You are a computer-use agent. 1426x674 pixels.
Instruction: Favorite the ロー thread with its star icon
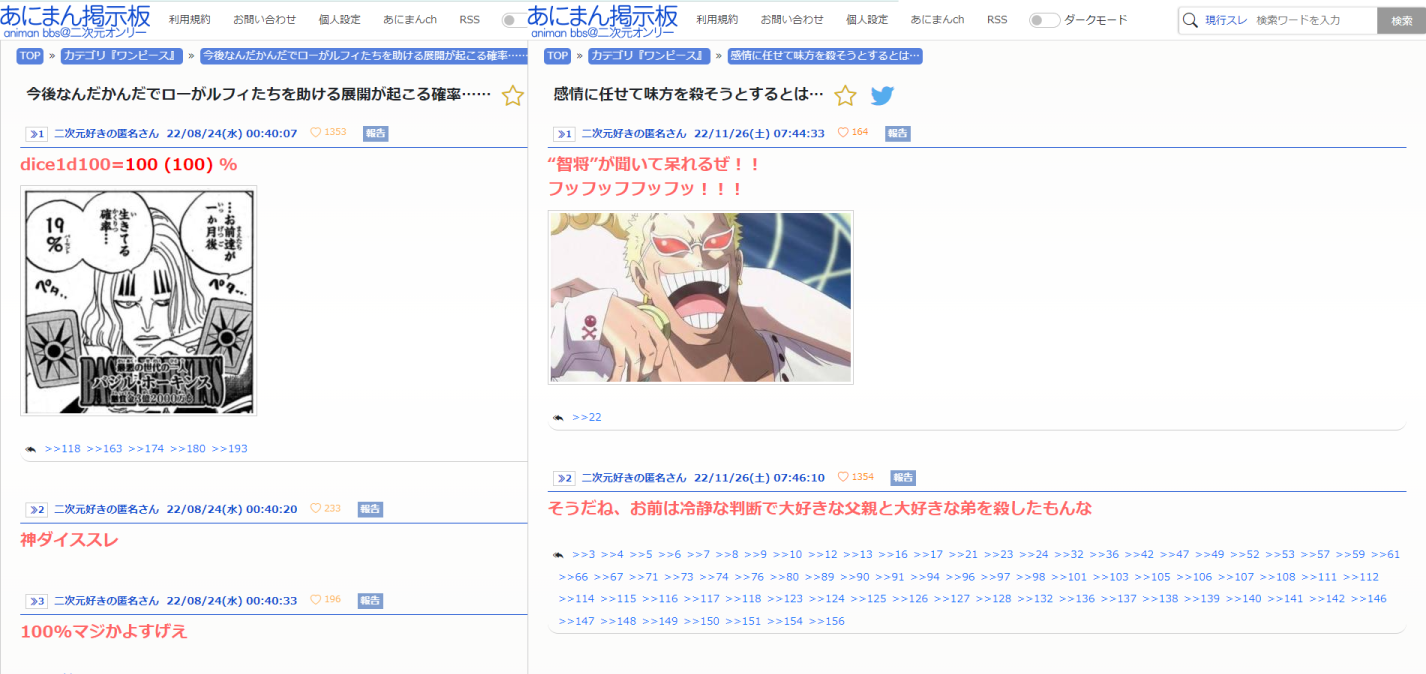point(513,96)
